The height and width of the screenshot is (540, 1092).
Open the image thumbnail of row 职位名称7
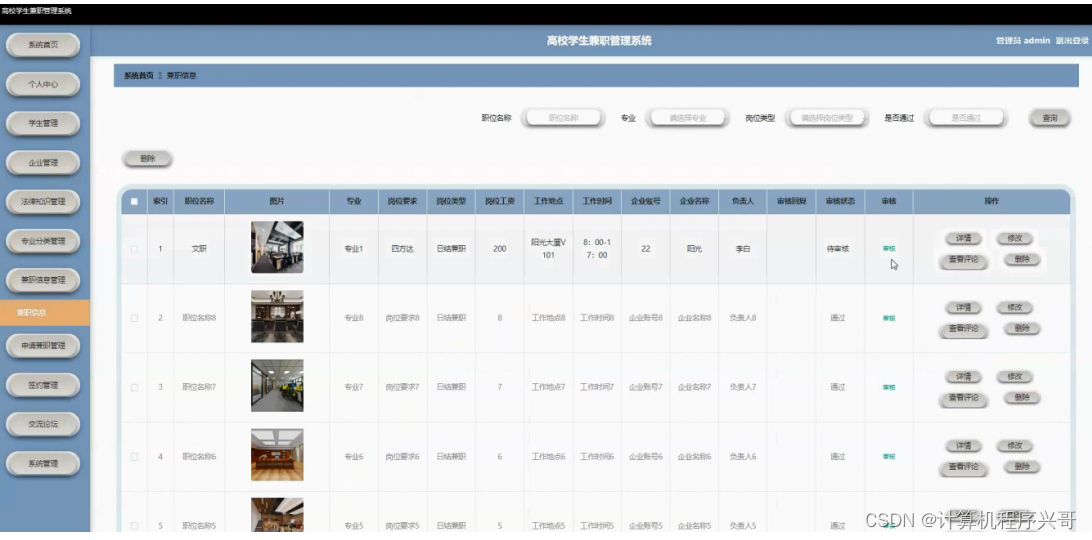pyautogui.click(x=277, y=385)
